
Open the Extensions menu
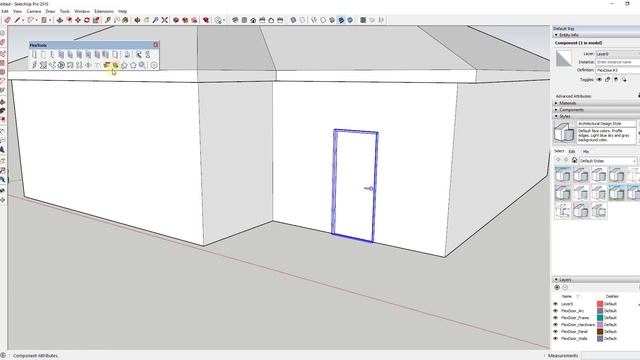104,11
